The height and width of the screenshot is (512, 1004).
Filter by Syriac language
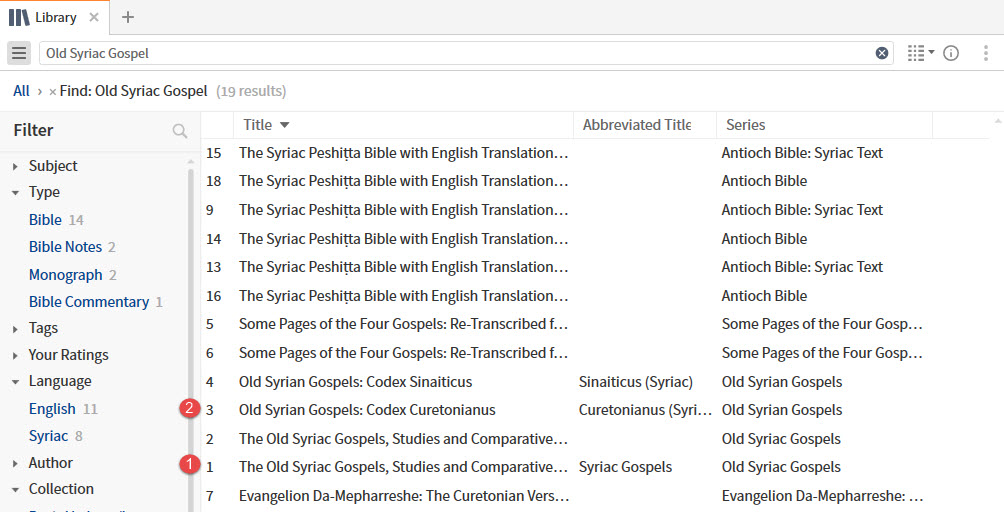[x=48, y=436]
